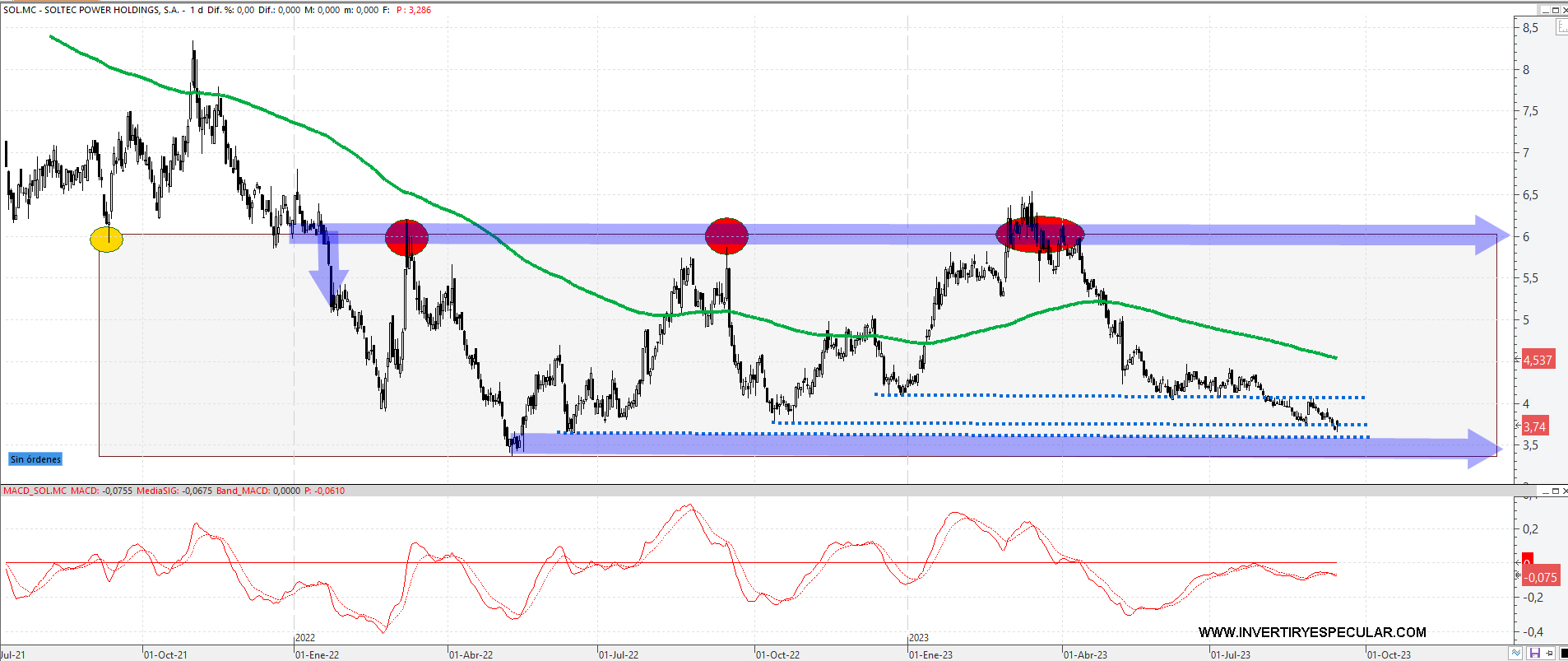
Task: Click the SOL.MC Soltec Power Holdings title
Action: (x=91, y=10)
